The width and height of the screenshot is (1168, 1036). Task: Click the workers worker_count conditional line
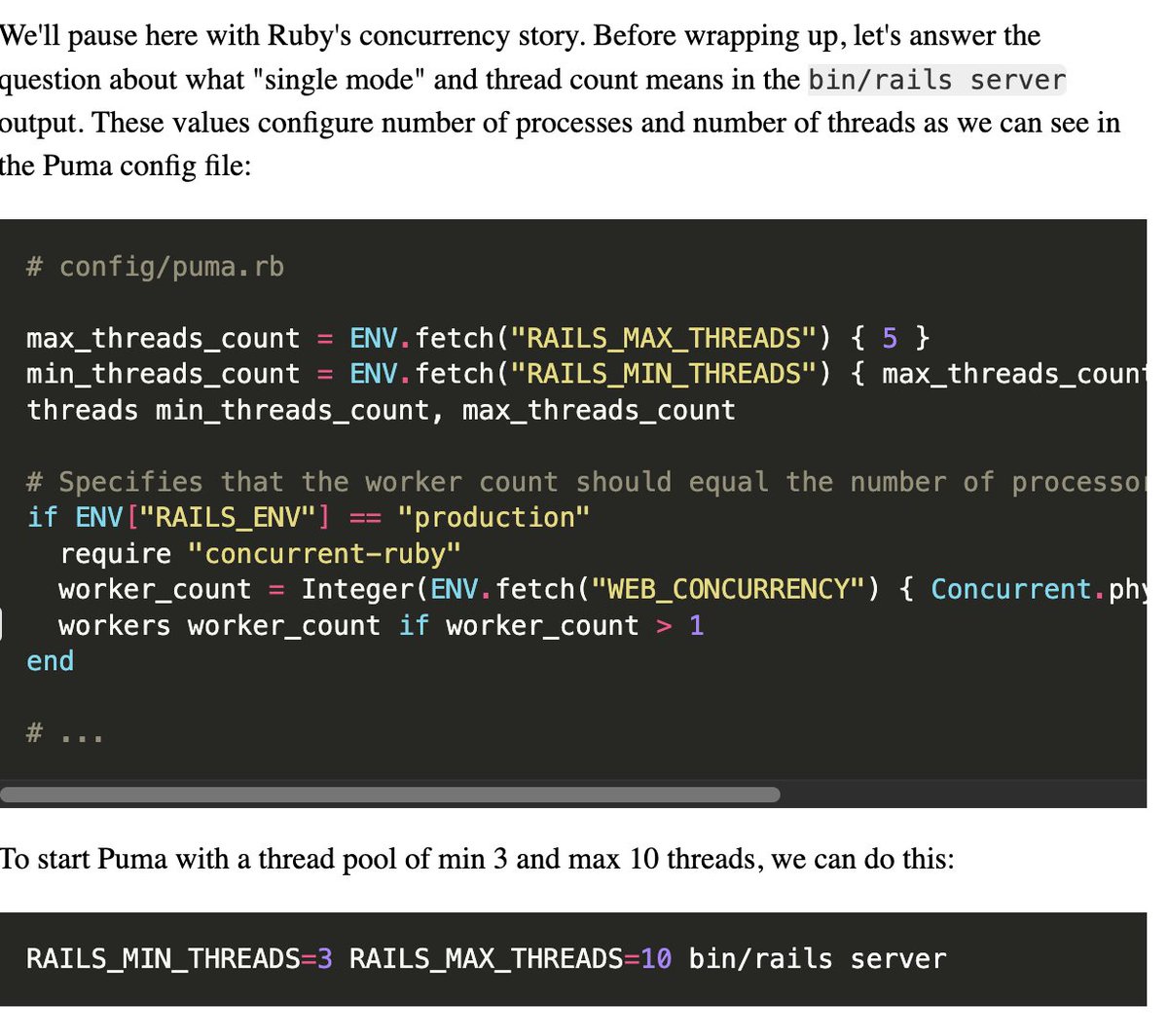(x=380, y=625)
